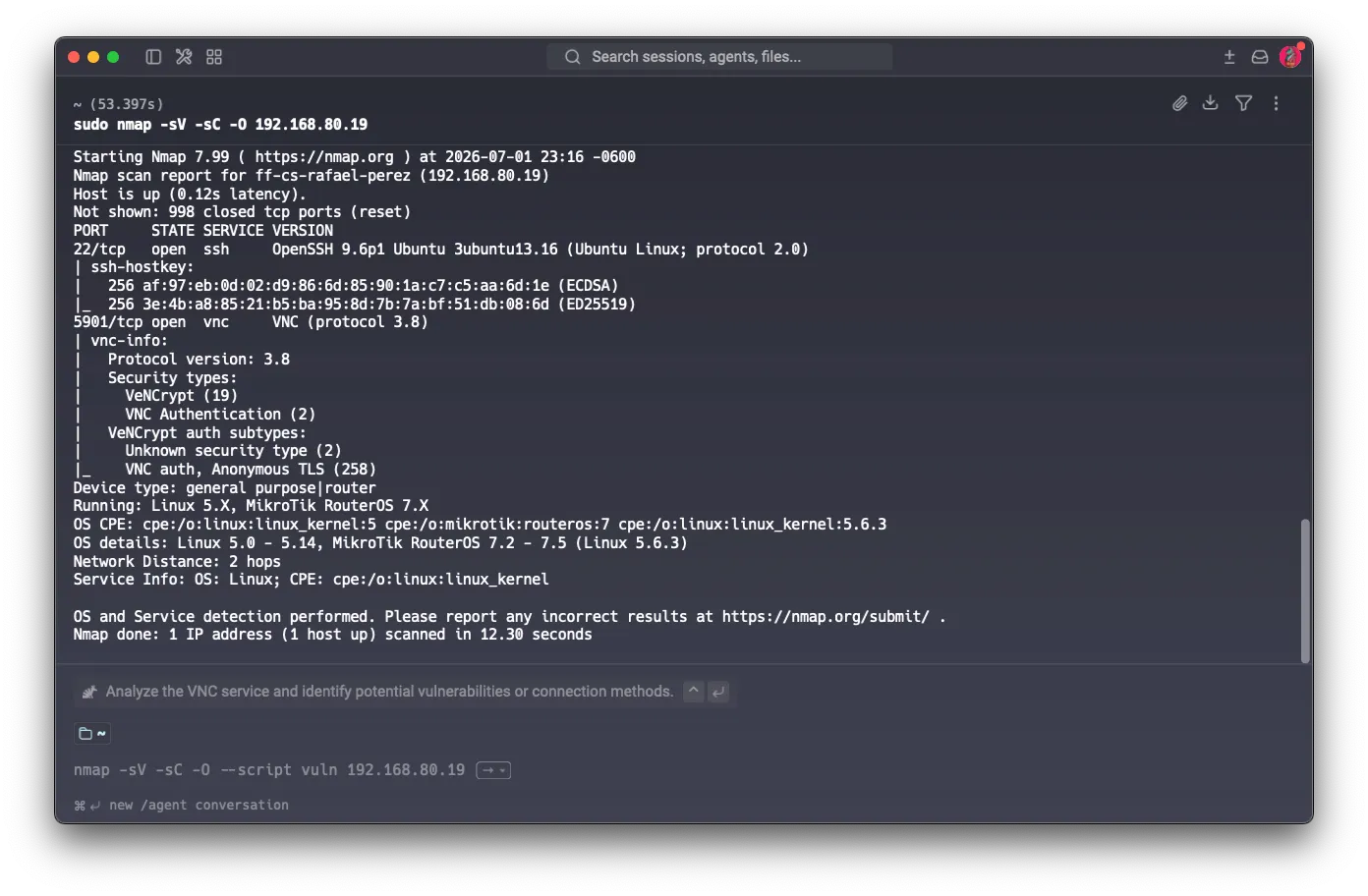
Task: Click the 'OS details: Linux 5.0 - 5.14' line
Action: 380,543
